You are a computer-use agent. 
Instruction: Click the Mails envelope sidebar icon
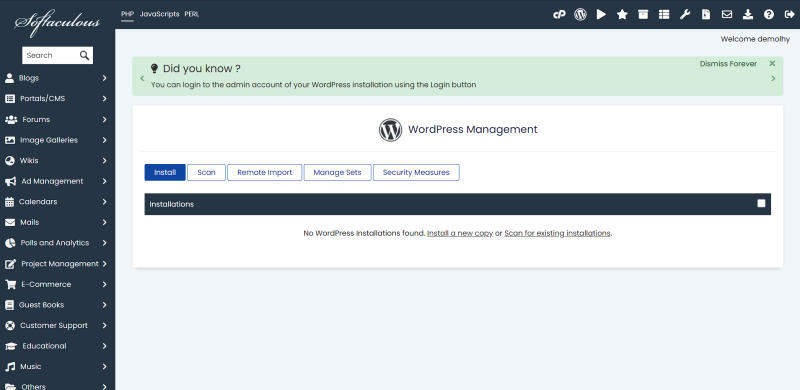click(x=10, y=223)
